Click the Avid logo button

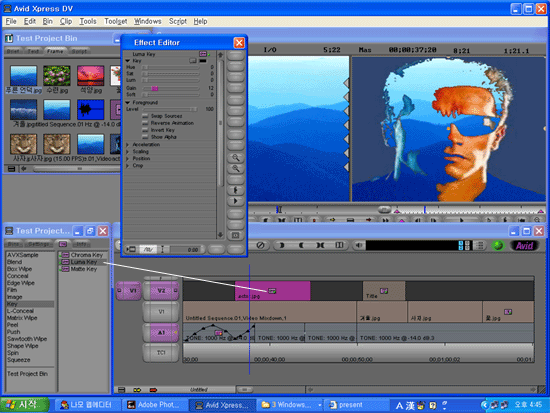pyautogui.click(x=524, y=246)
